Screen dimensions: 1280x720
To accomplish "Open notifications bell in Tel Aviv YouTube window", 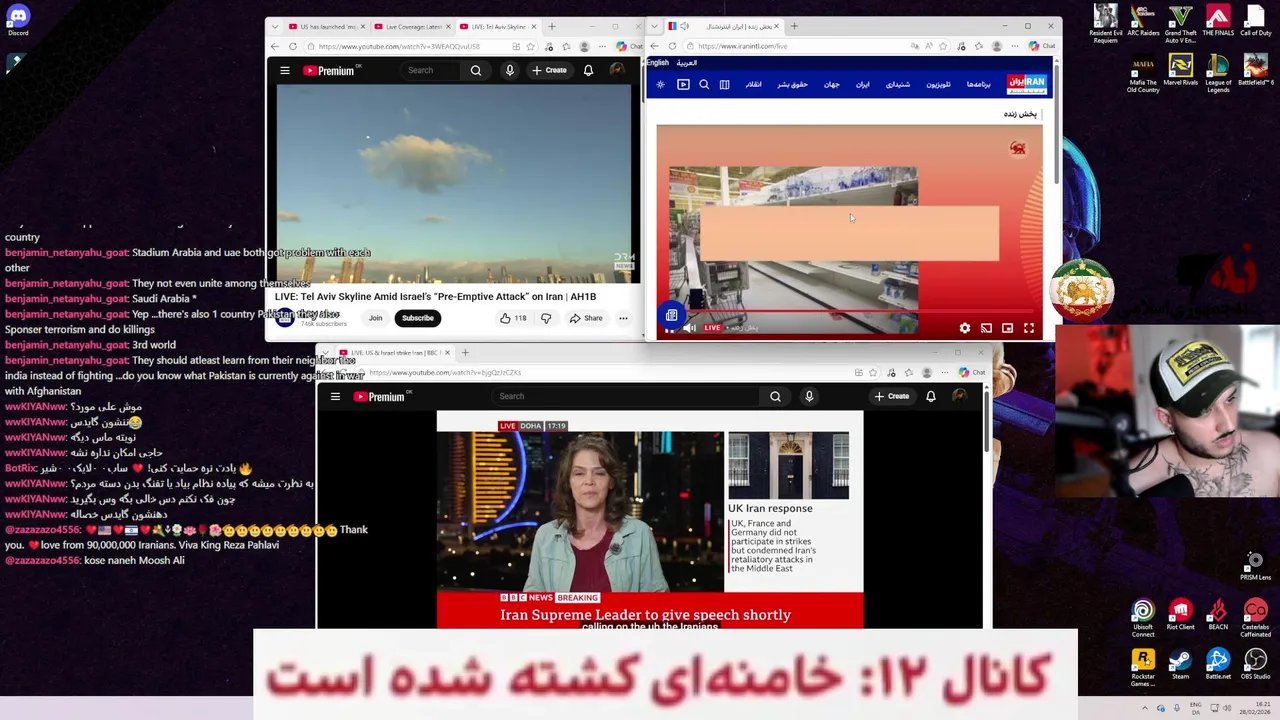I will 588,70.
